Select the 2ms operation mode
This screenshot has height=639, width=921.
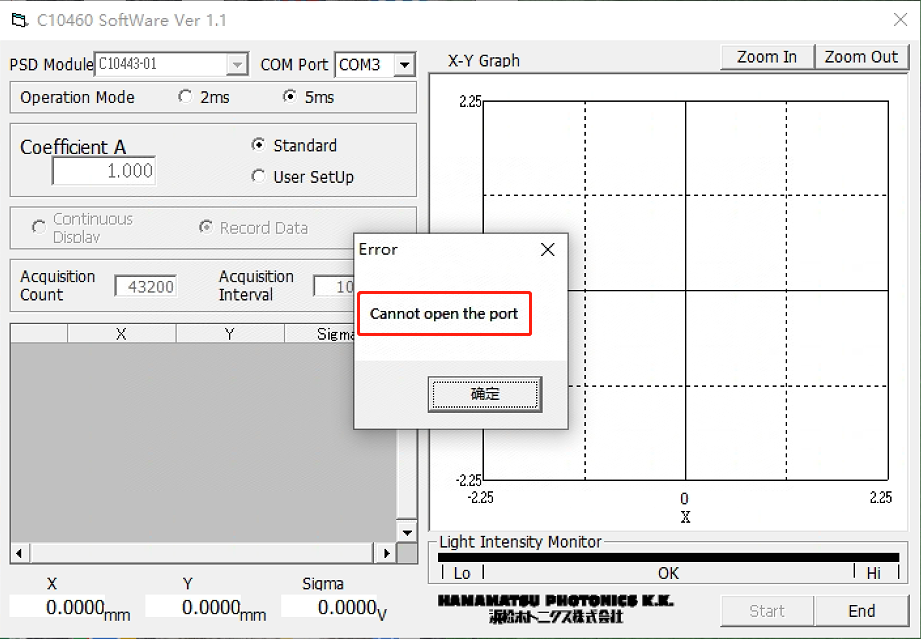pyautogui.click(x=185, y=97)
